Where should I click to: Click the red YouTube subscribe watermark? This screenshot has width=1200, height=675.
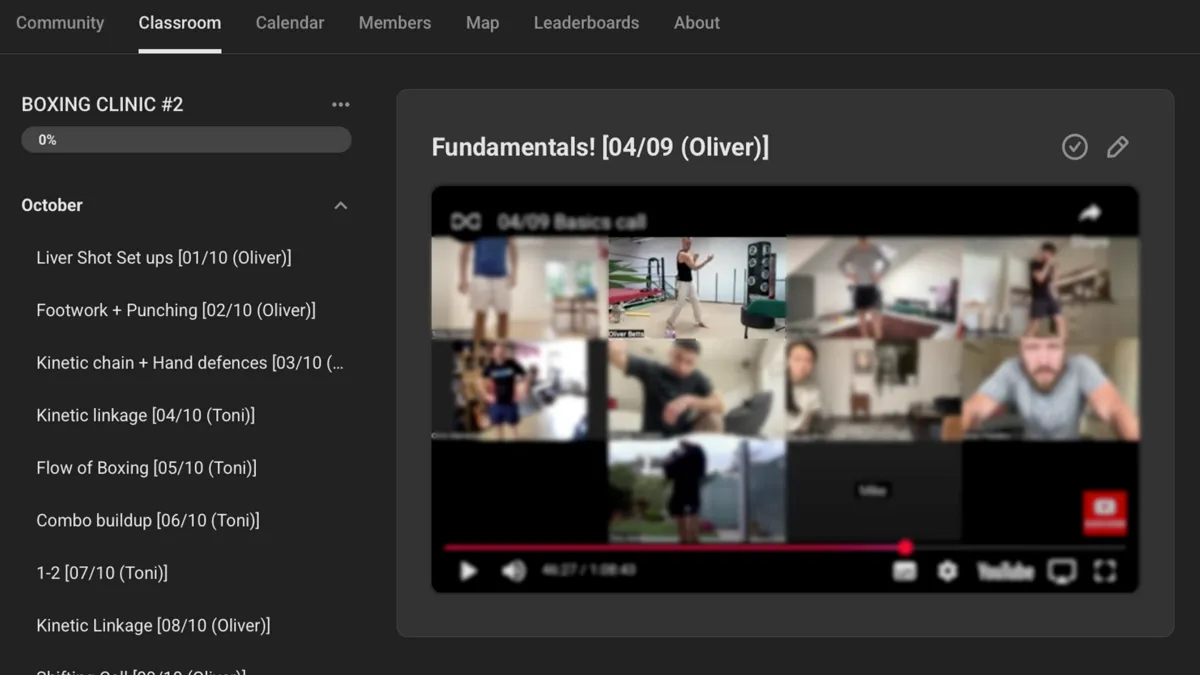click(1104, 512)
